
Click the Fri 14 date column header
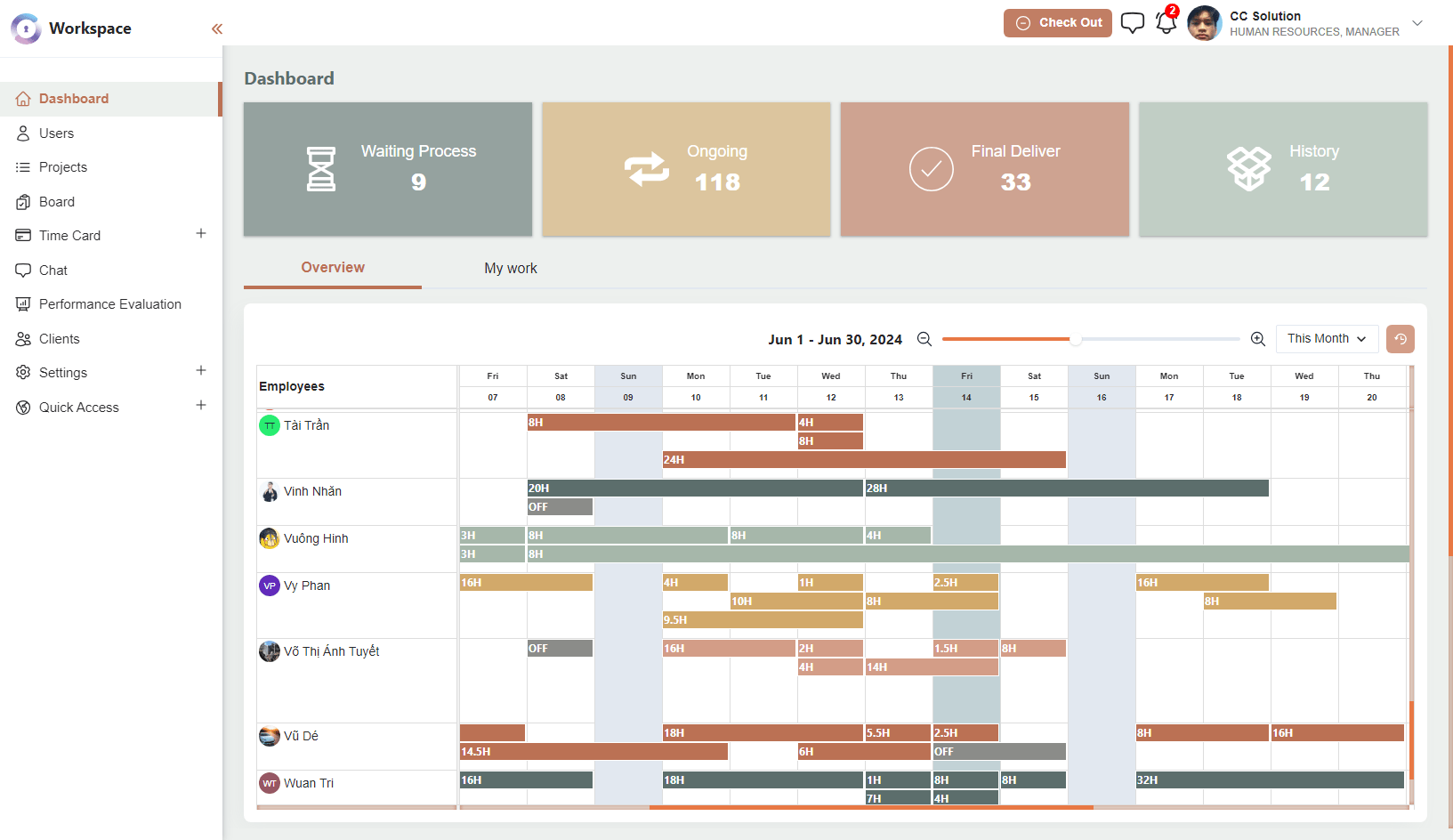(x=966, y=387)
